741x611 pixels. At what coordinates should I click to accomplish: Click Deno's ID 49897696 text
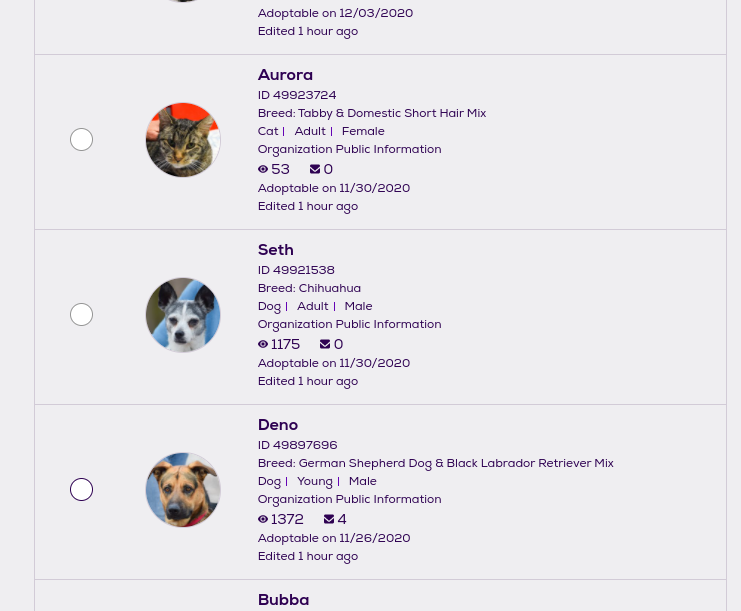pyautogui.click(x=297, y=445)
